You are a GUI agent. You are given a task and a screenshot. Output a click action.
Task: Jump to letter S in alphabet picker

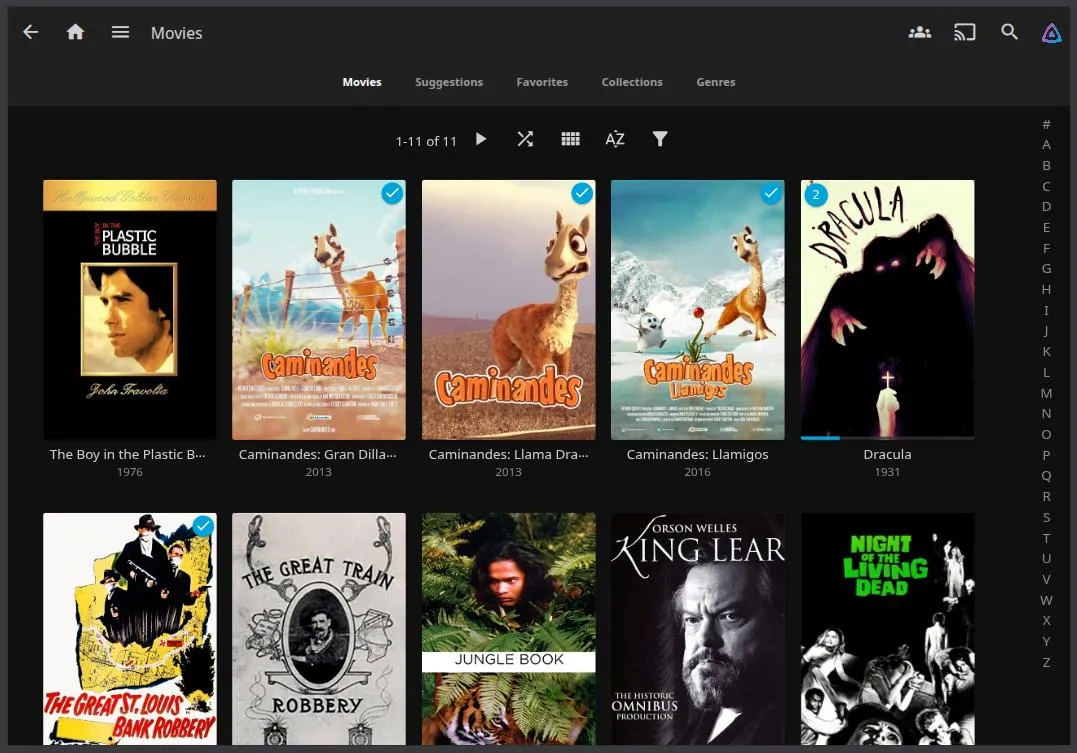(x=1046, y=517)
